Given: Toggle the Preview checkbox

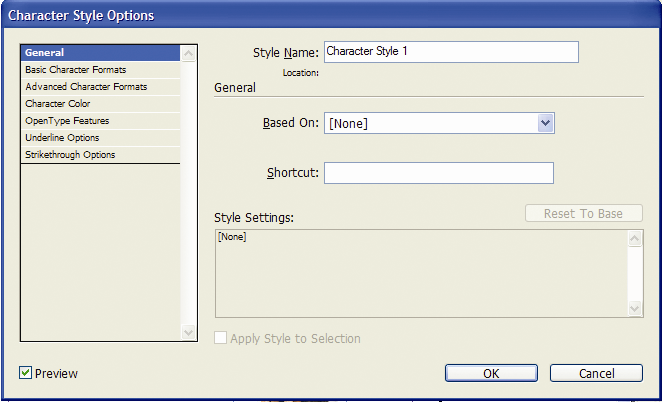Looking at the screenshot, I should pos(25,373).
